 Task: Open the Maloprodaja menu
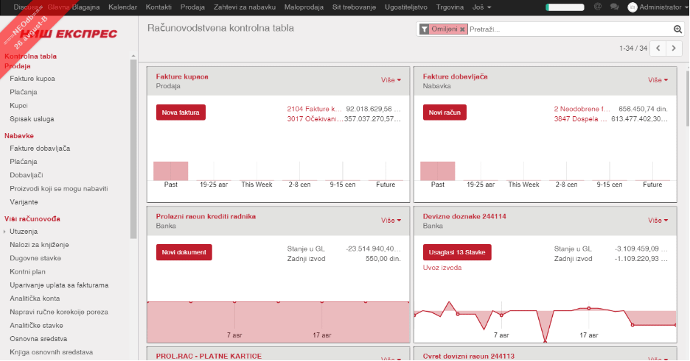tap(304, 7)
